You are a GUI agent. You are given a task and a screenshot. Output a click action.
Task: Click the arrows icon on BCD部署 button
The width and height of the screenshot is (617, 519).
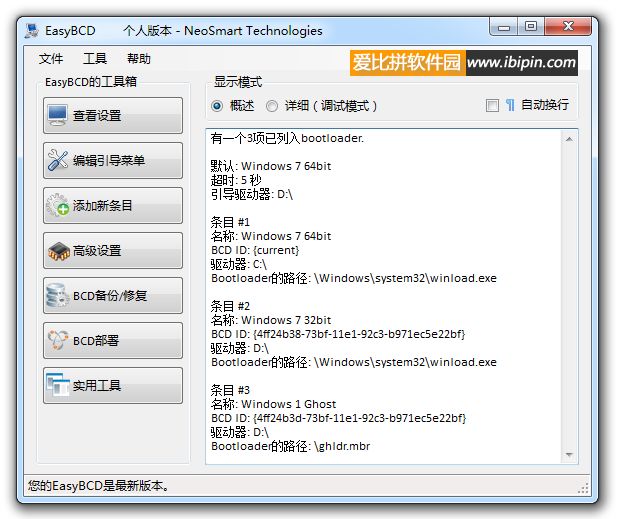click(x=57, y=340)
